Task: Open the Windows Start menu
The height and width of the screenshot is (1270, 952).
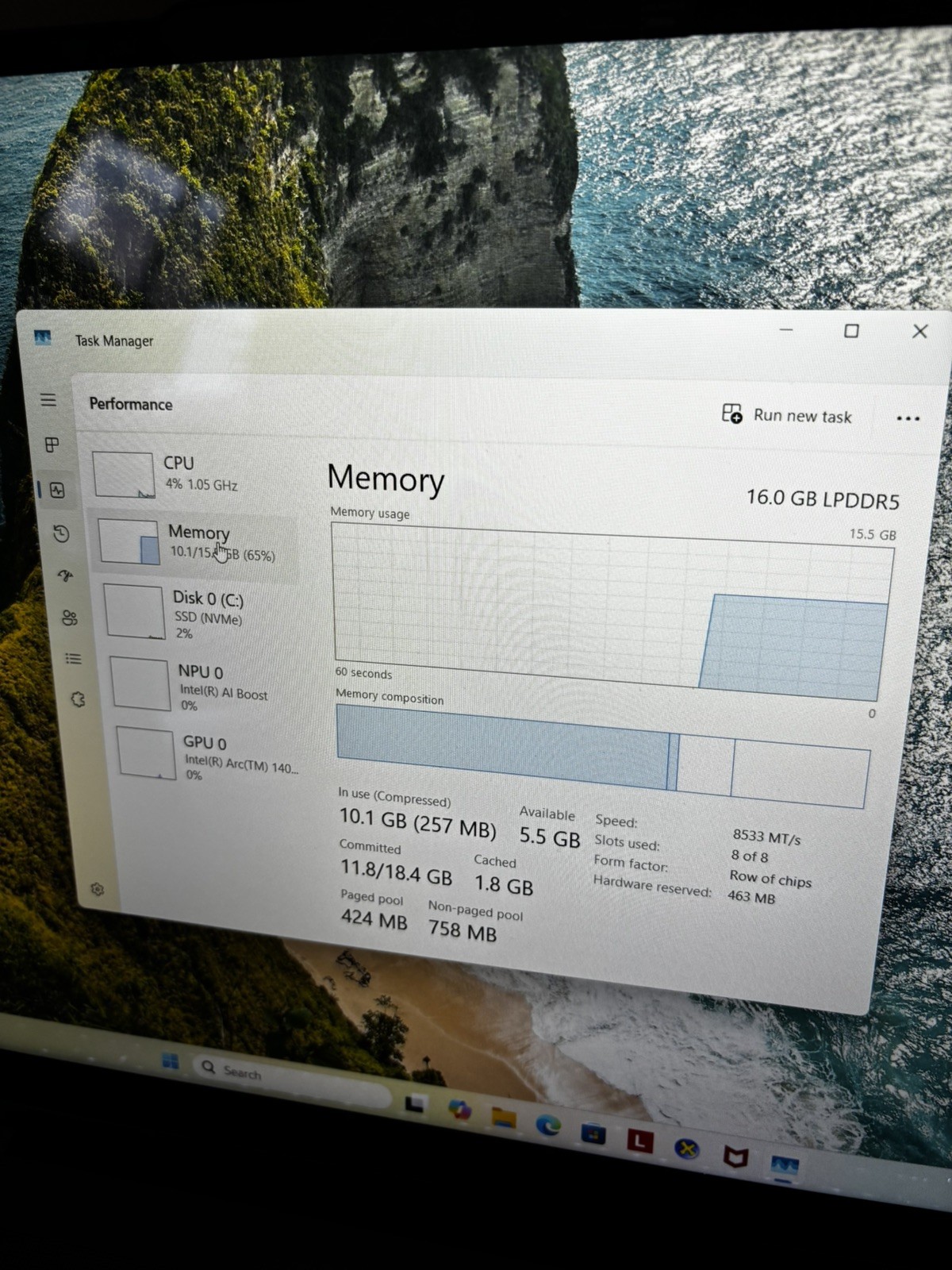Action: [170, 1061]
